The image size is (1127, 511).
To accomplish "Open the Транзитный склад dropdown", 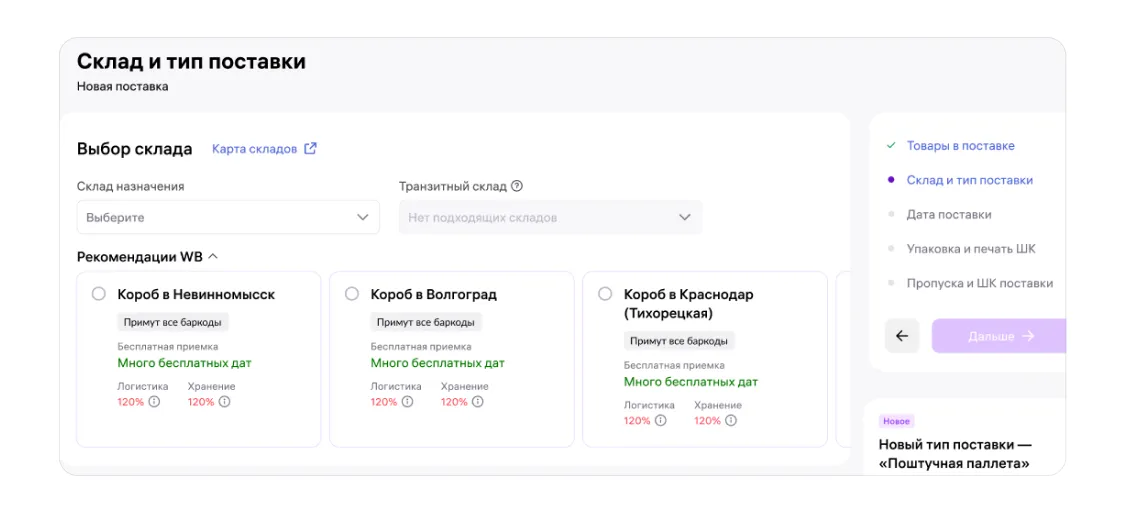I will pos(550,217).
